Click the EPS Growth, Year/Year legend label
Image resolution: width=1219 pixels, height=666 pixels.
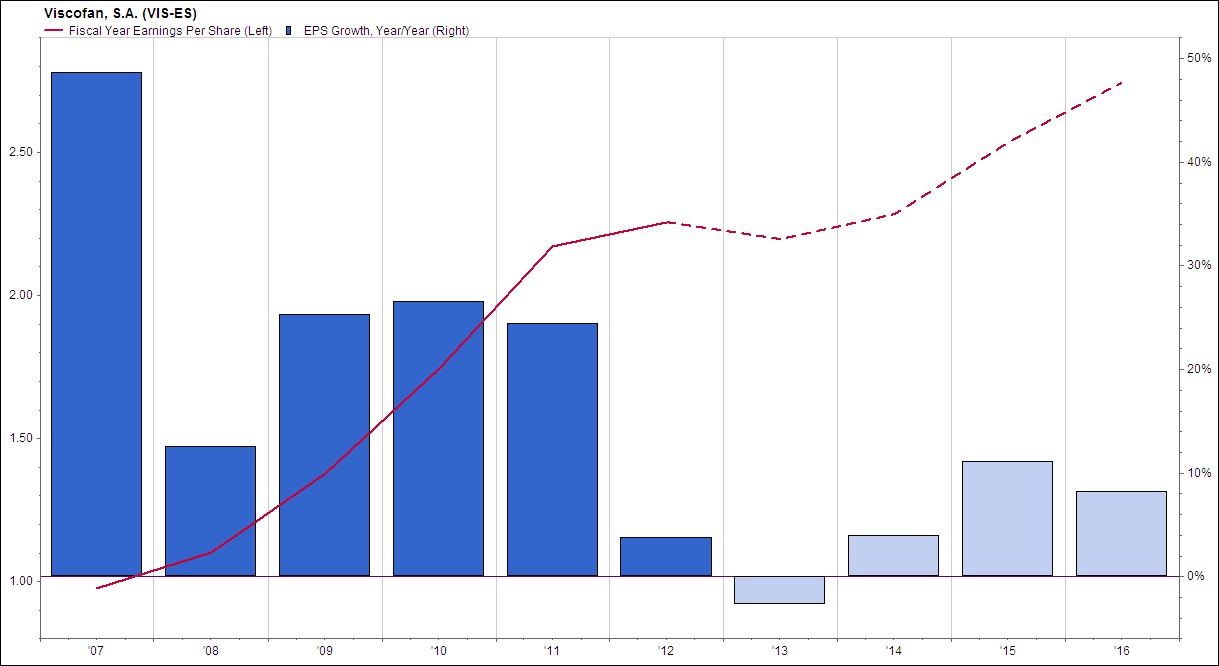[384, 31]
